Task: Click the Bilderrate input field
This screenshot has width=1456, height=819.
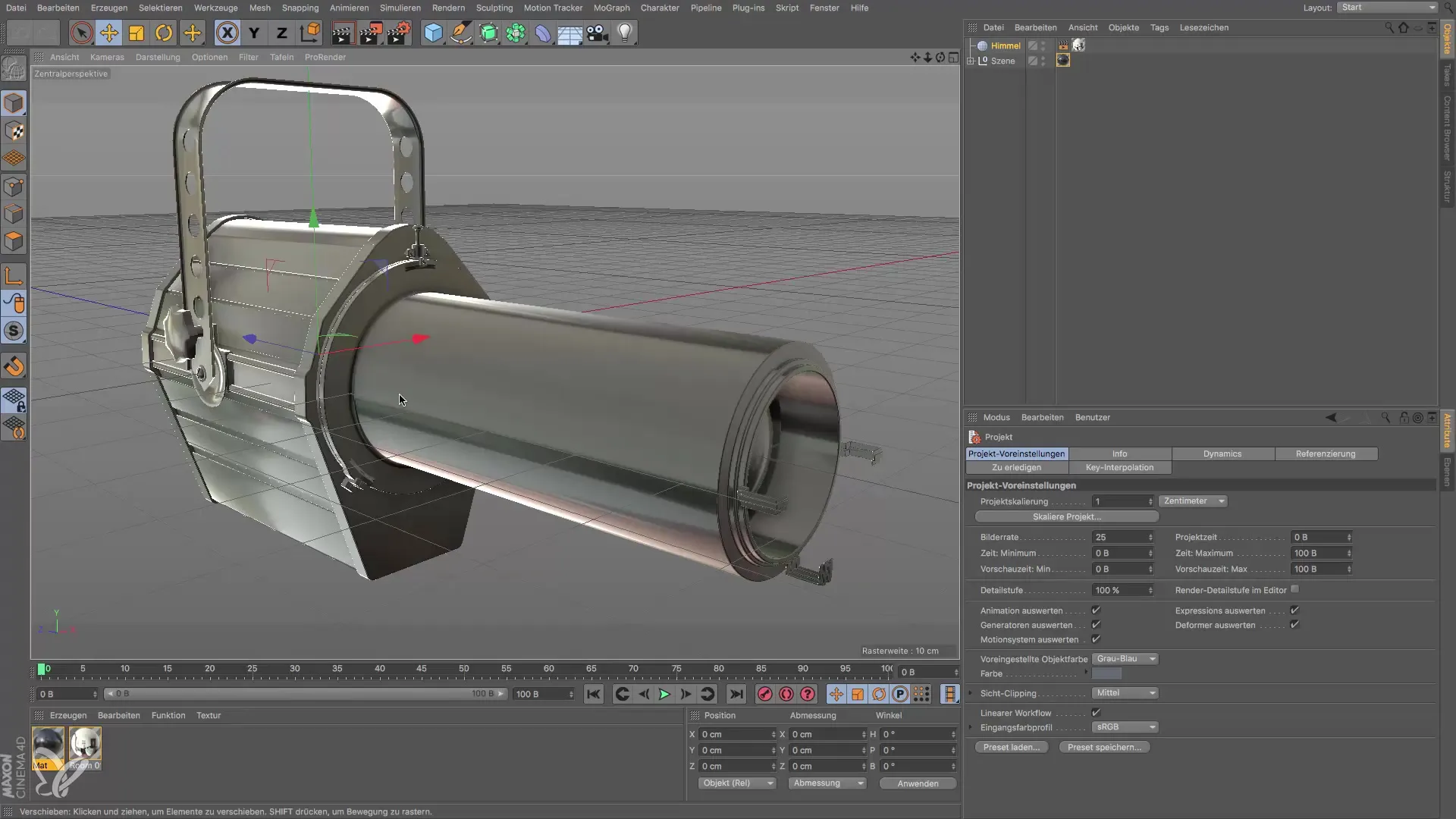Action: tap(1122, 537)
